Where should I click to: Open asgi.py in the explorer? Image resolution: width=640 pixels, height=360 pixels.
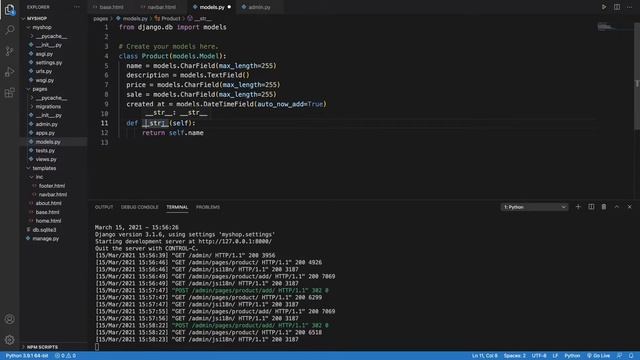tap(44, 54)
